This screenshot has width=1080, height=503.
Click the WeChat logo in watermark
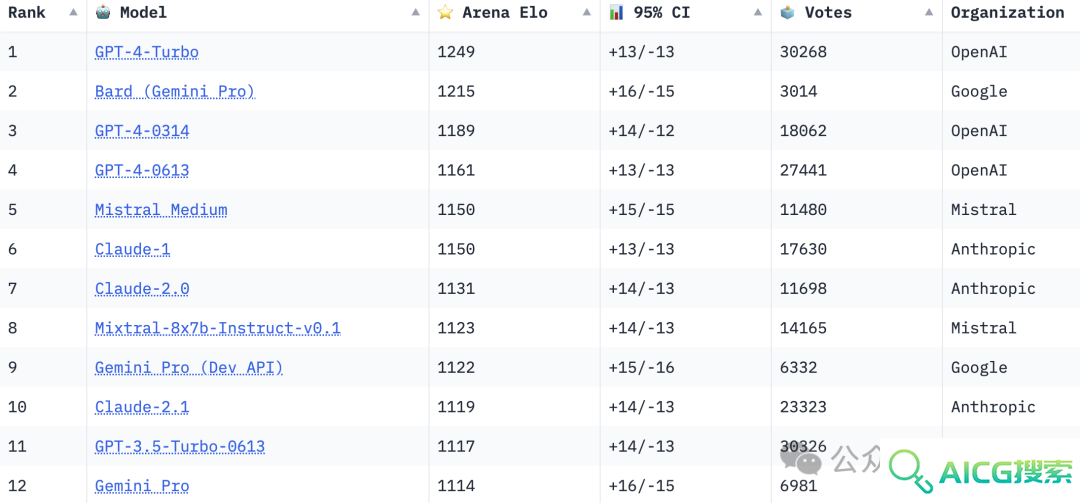(x=802, y=458)
